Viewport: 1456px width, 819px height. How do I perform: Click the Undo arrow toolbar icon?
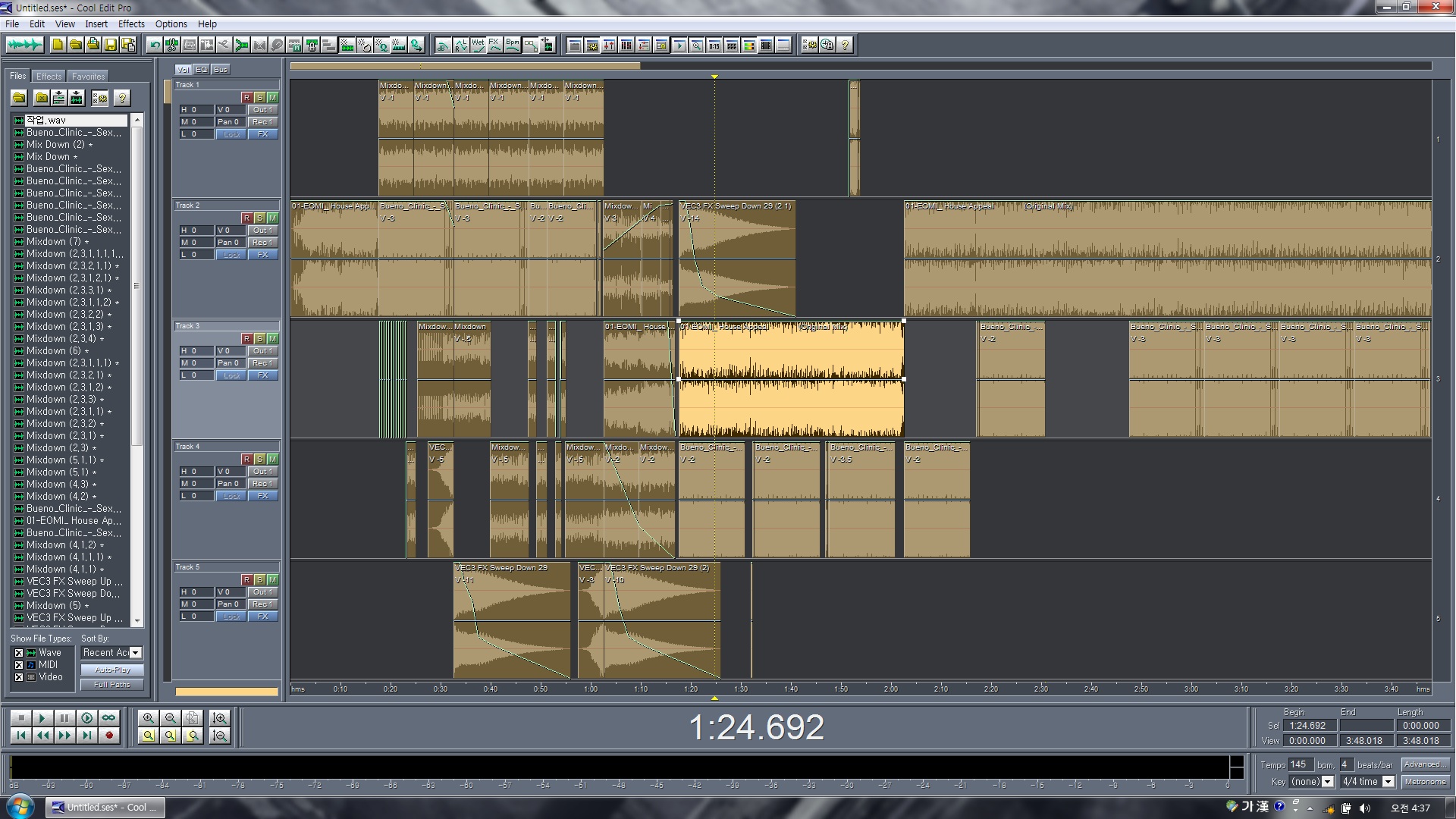point(155,45)
